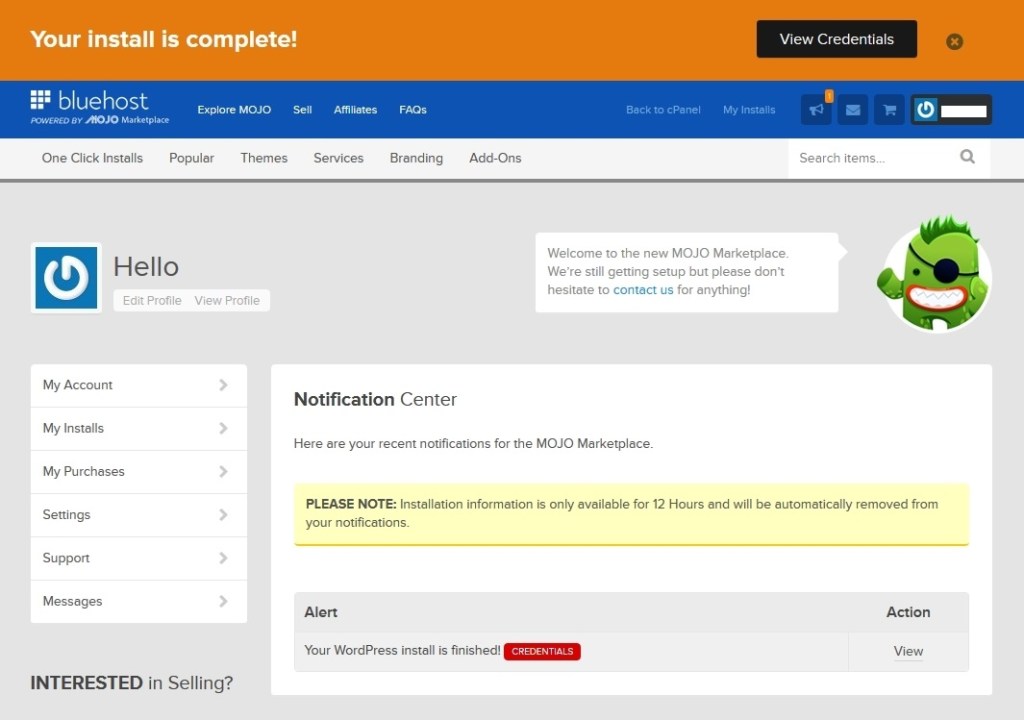Open the Explore MOJO menu
The width and height of the screenshot is (1024, 720).
(234, 110)
